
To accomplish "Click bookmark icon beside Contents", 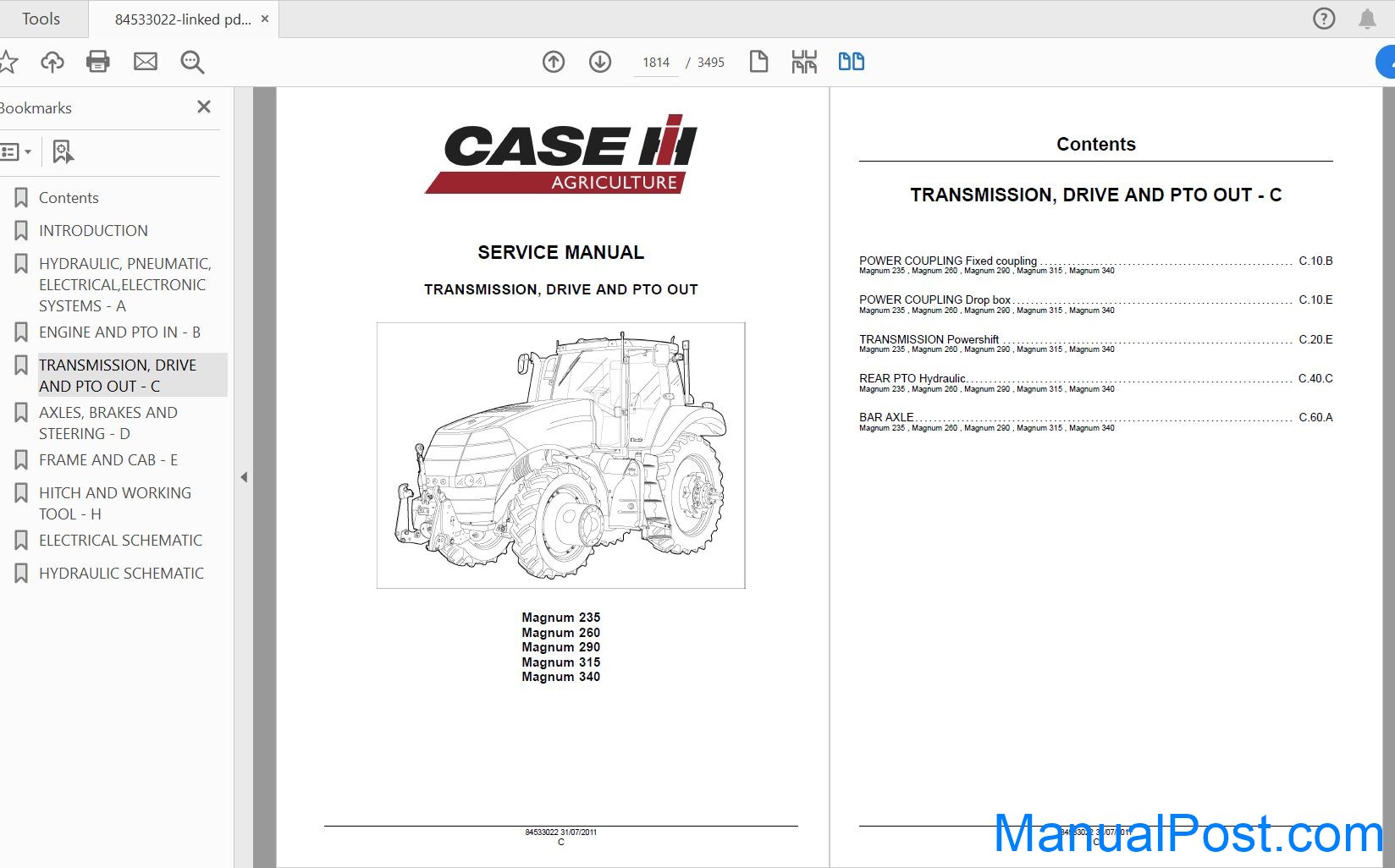I will click(21, 198).
